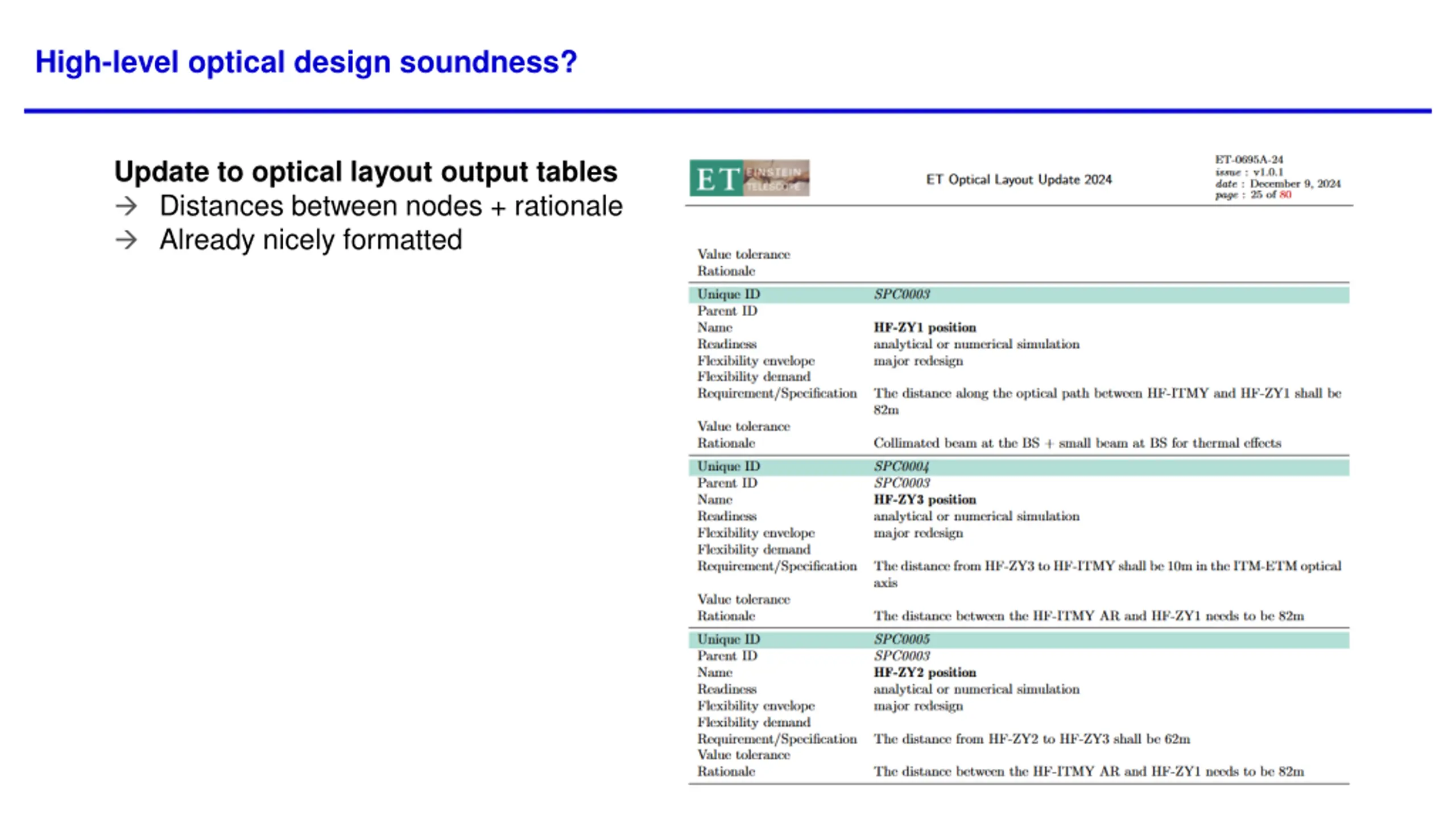Image resolution: width=1456 pixels, height=819 pixels.
Task: Click requirement 'HF-ZY3 to HF-ITMY shall be 10m'
Action: pos(1107,574)
